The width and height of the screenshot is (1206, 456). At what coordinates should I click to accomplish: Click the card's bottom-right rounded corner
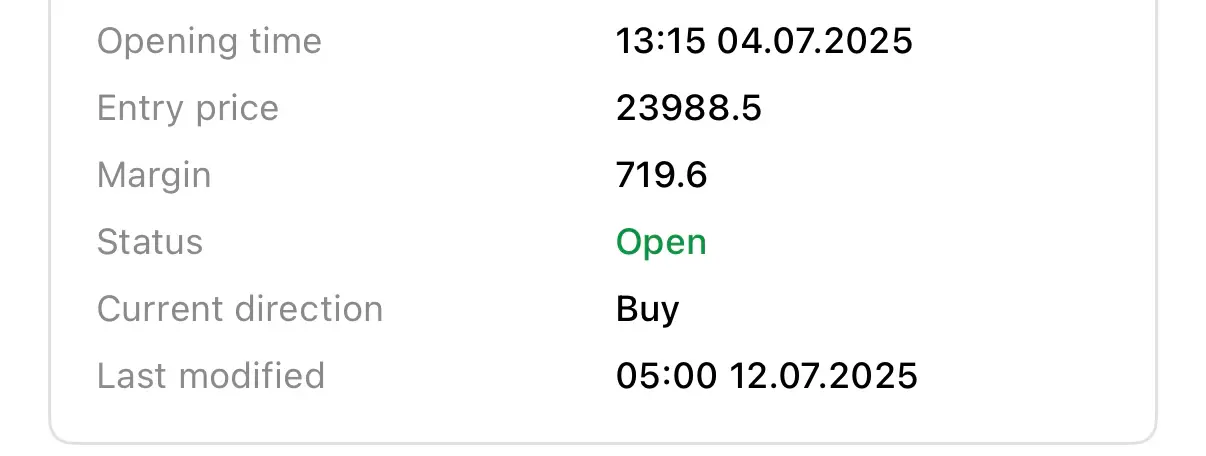pos(1145,433)
